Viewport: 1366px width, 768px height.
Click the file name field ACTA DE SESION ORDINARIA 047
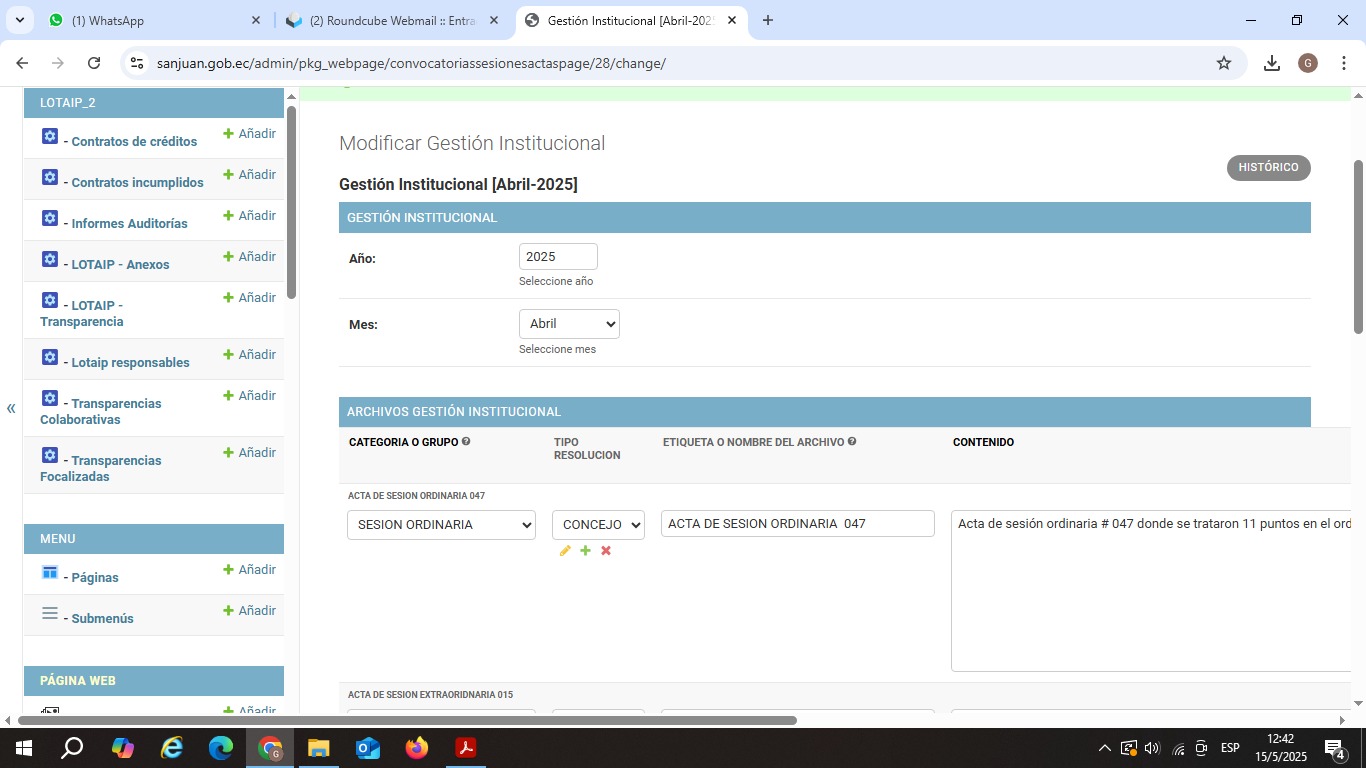pos(797,524)
